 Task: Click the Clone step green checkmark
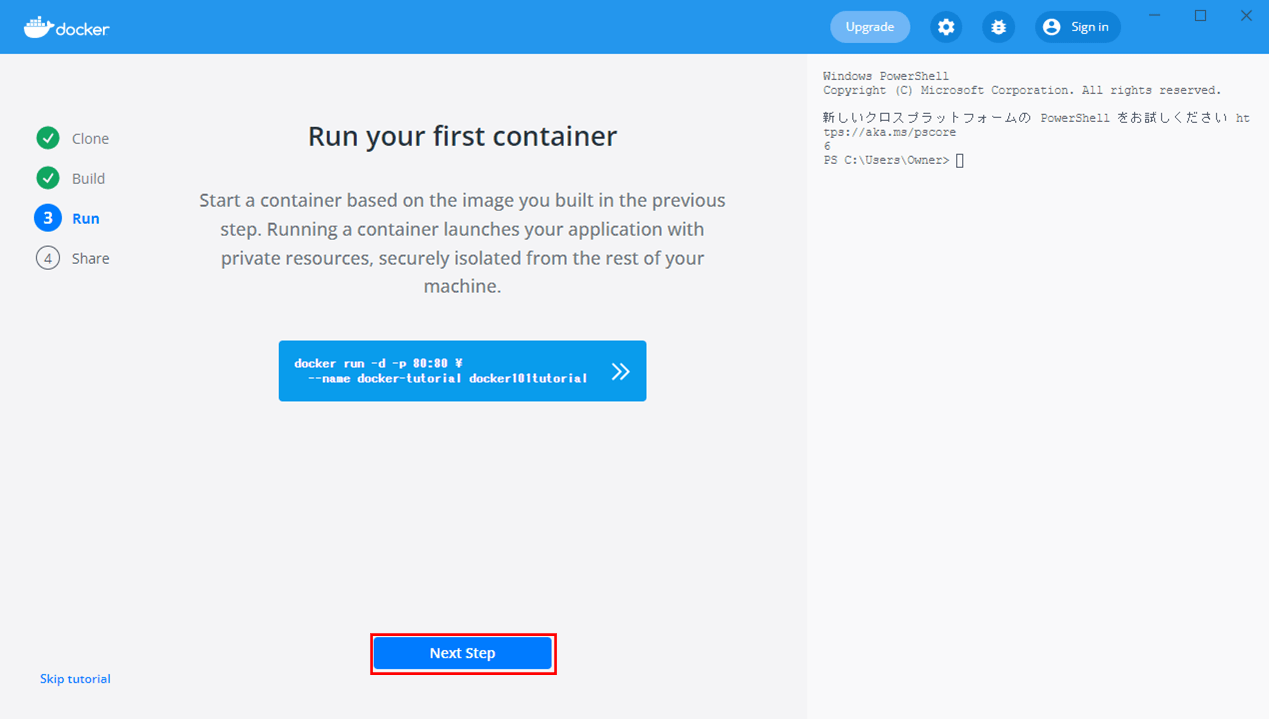click(48, 138)
